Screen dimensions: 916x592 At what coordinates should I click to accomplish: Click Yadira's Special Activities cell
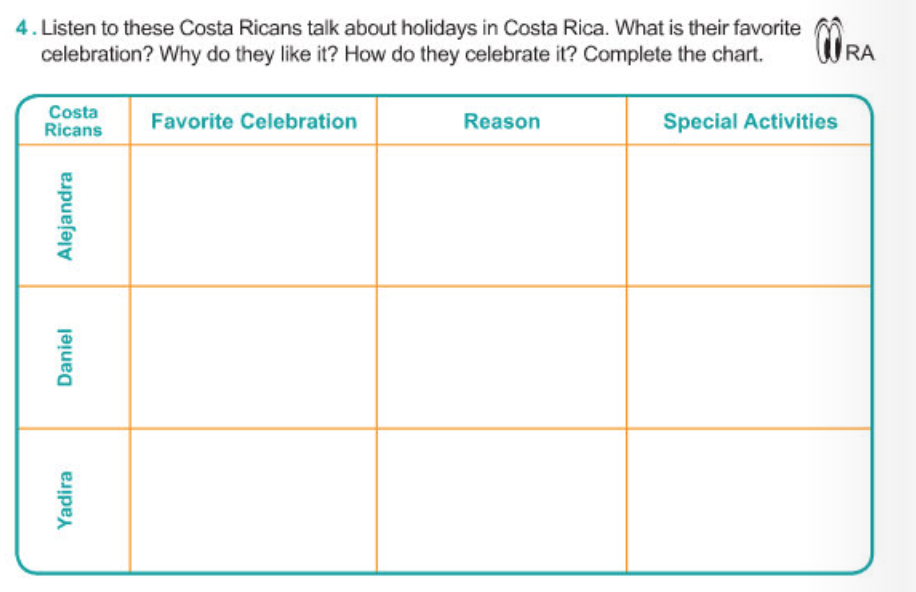click(x=750, y=499)
